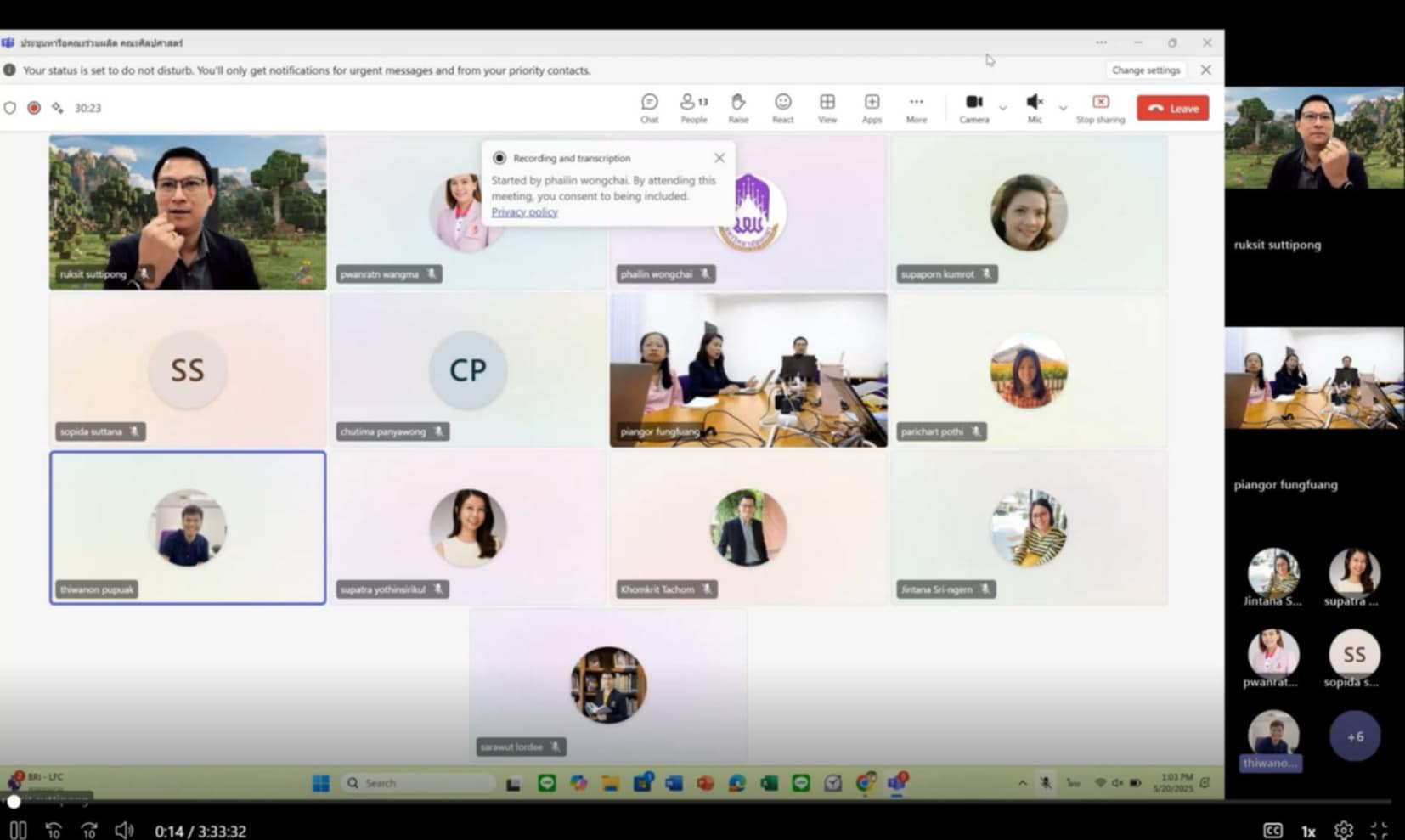Open the Chat panel in Teams
Screen dimensions: 1405x840
click(x=649, y=107)
